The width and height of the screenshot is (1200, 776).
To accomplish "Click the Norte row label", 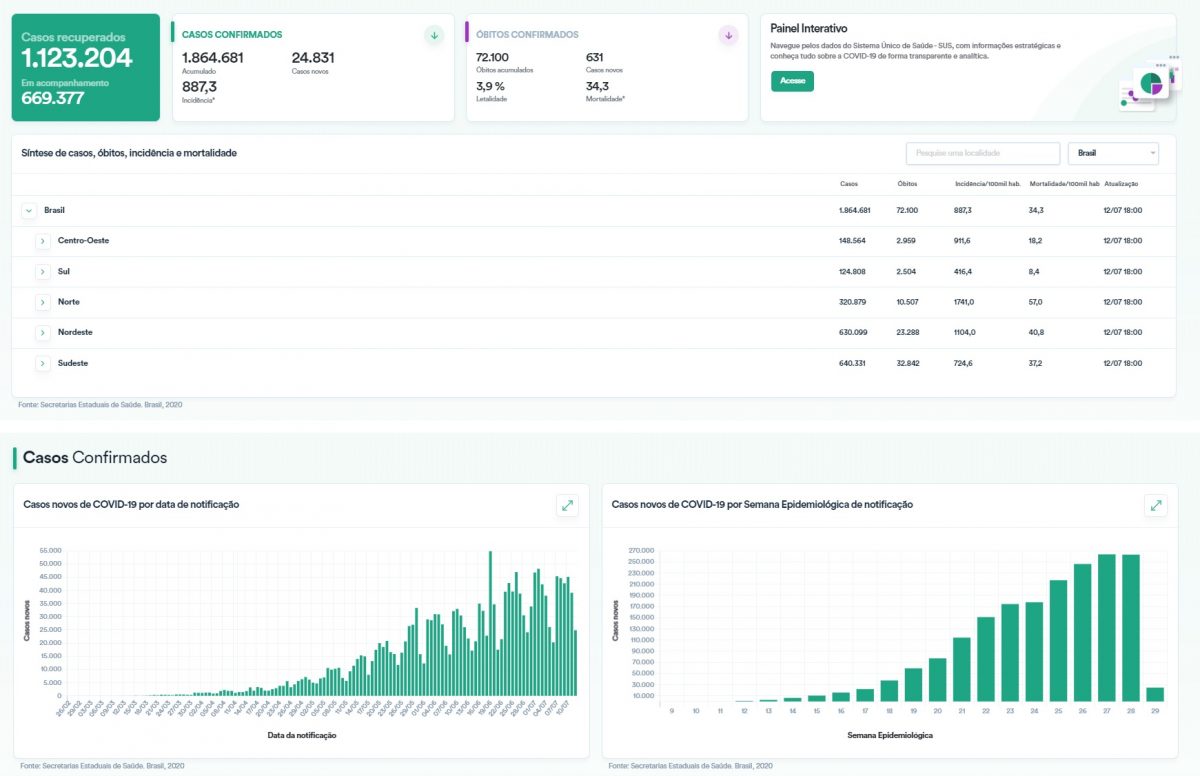I will pos(69,302).
